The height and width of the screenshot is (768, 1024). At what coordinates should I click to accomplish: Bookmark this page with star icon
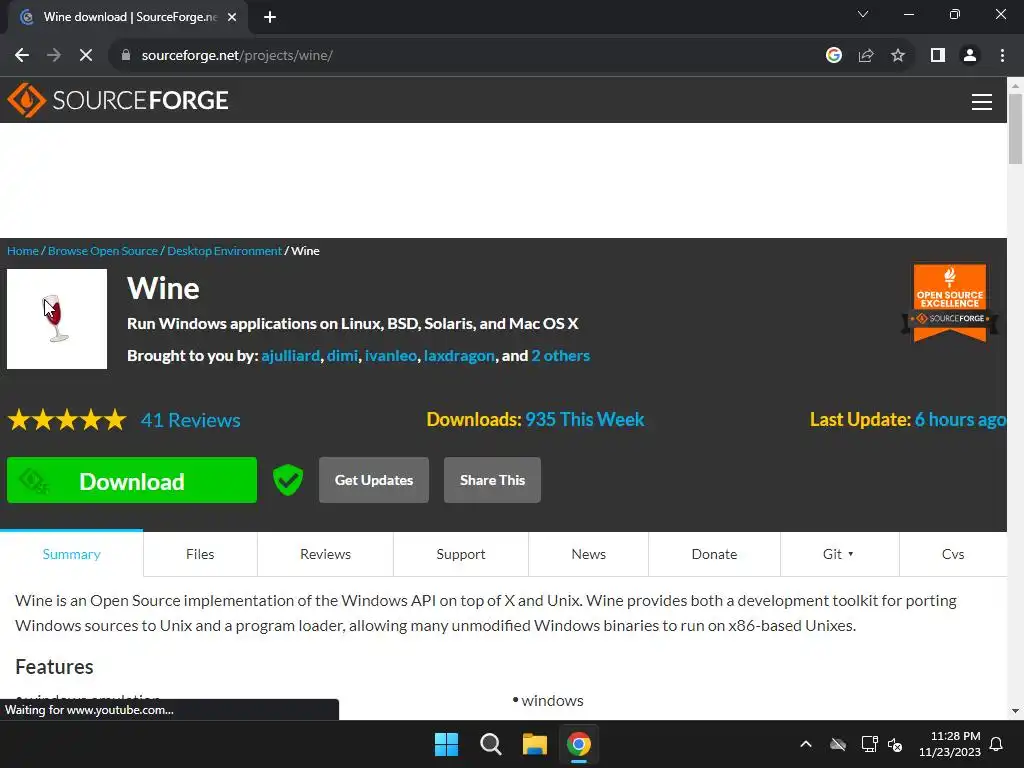click(898, 56)
